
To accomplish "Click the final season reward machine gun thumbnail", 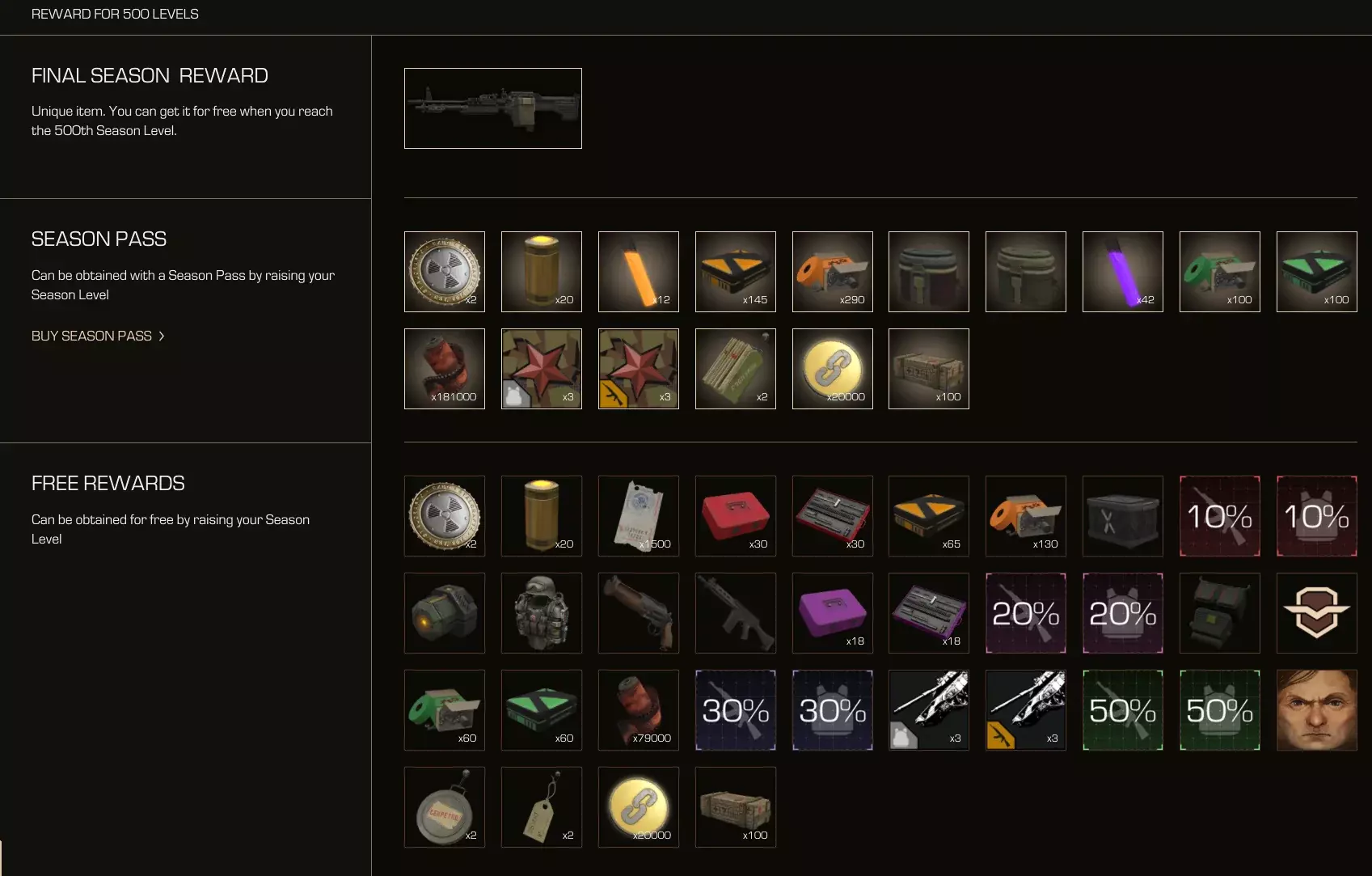I will [x=493, y=108].
